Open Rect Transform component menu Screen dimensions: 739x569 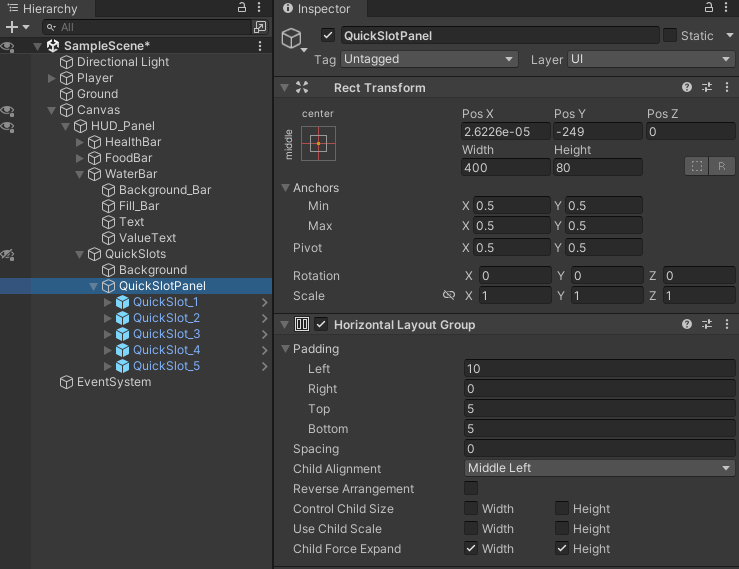point(727,87)
